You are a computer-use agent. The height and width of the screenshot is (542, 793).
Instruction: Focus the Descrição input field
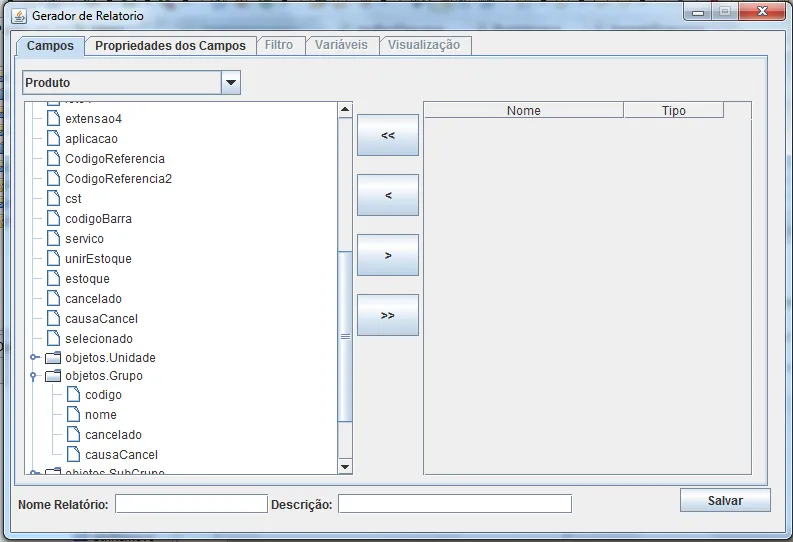(455, 504)
